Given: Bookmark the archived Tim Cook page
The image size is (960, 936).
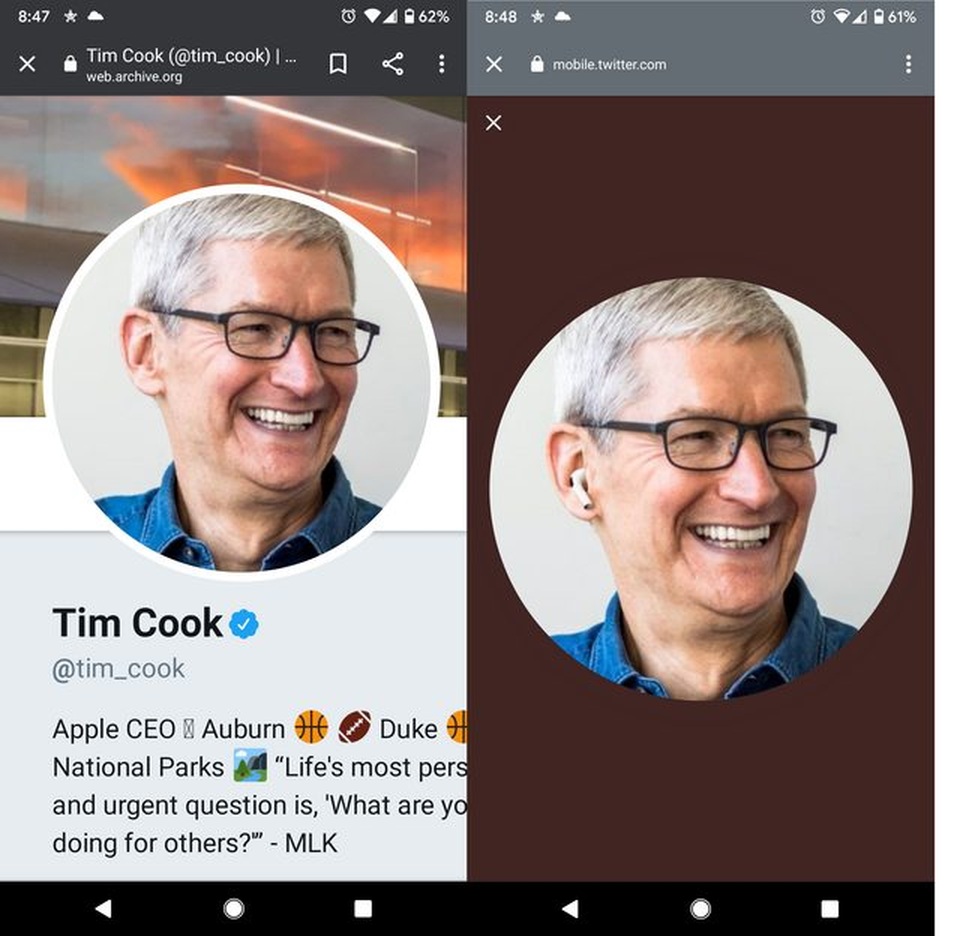Looking at the screenshot, I should click(x=338, y=64).
